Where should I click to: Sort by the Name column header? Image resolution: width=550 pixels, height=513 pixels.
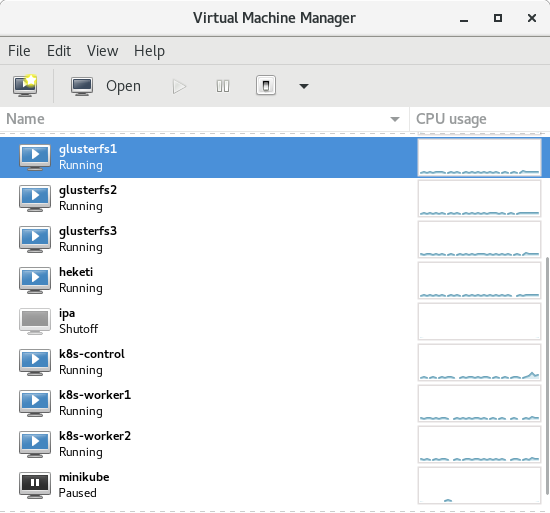tap(204, 119)
